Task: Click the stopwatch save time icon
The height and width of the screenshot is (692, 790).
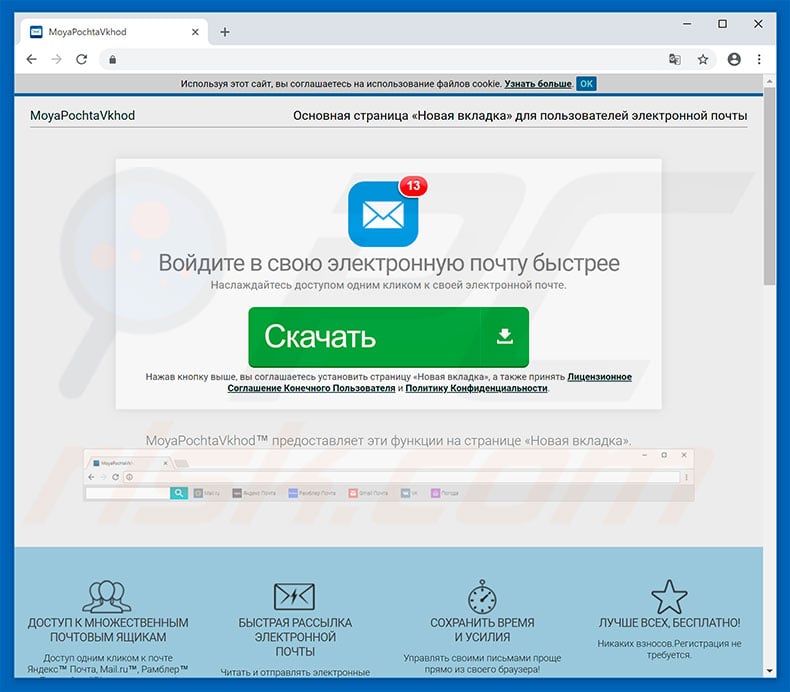Action: click(x=482, y=596)
